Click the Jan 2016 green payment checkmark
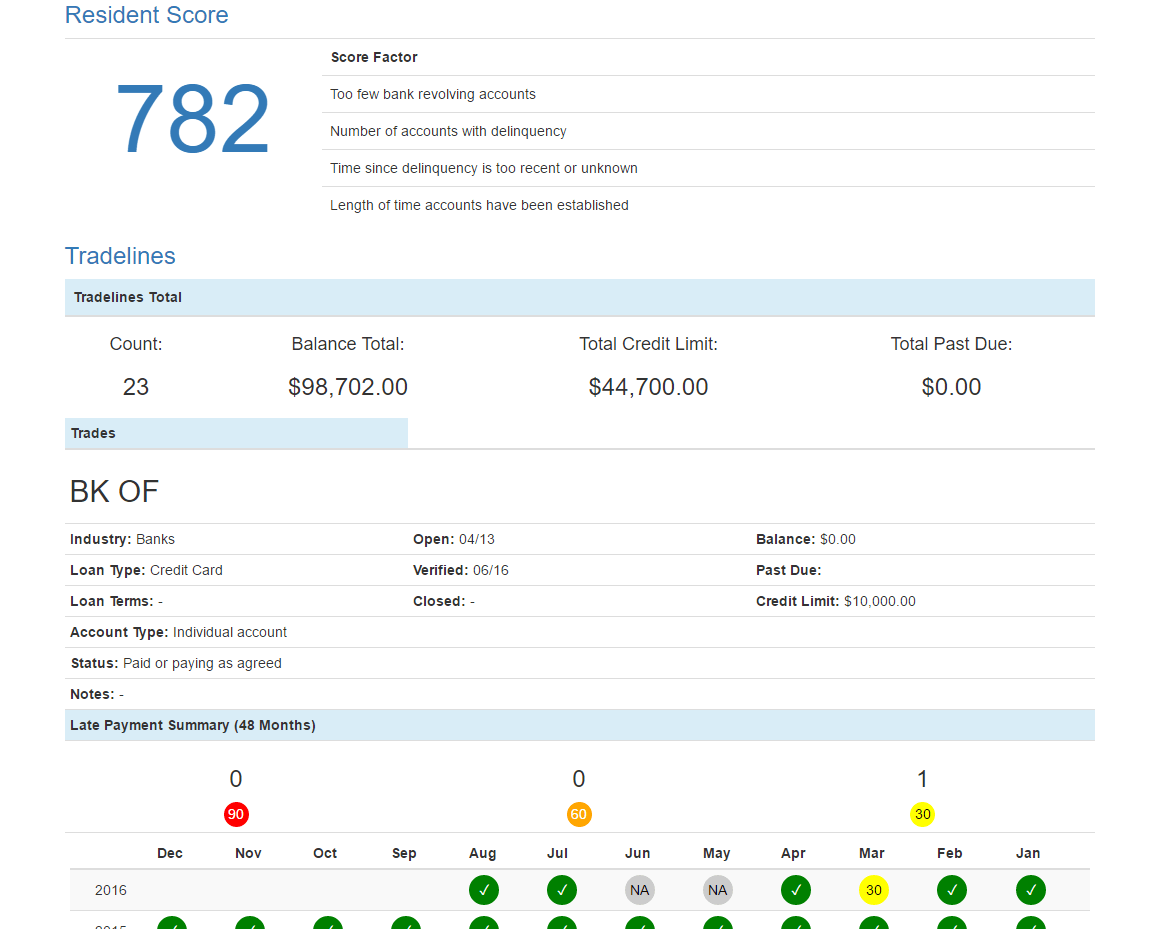This screenshot has width=1159, height=929. point(1030,890)
